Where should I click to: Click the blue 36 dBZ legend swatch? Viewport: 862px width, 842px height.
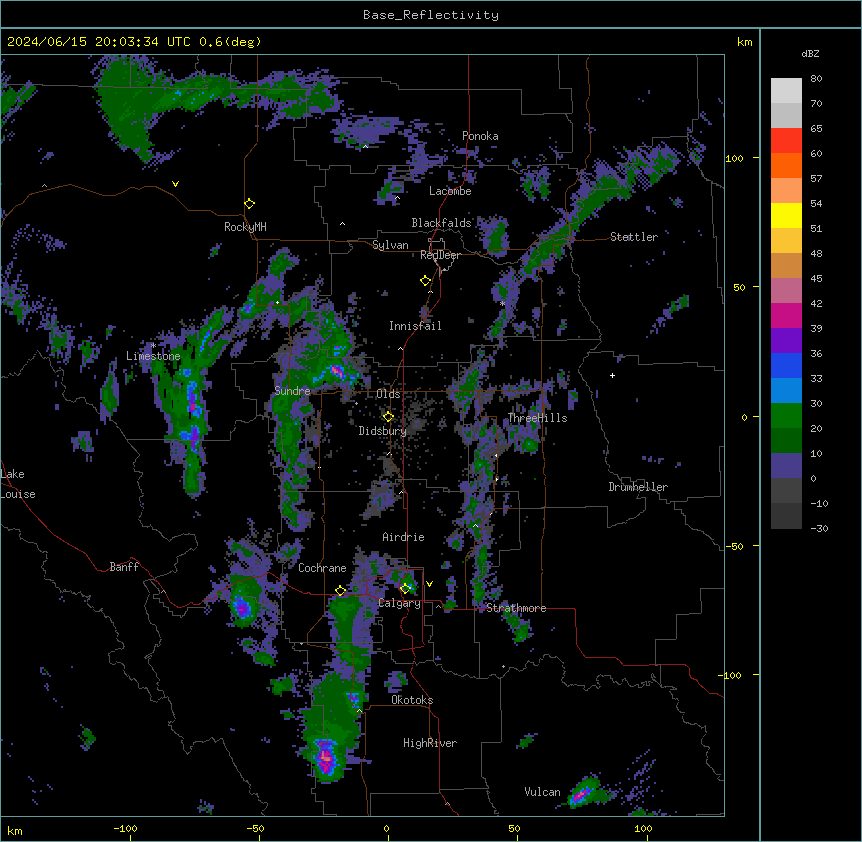click(x=786, y=365)
